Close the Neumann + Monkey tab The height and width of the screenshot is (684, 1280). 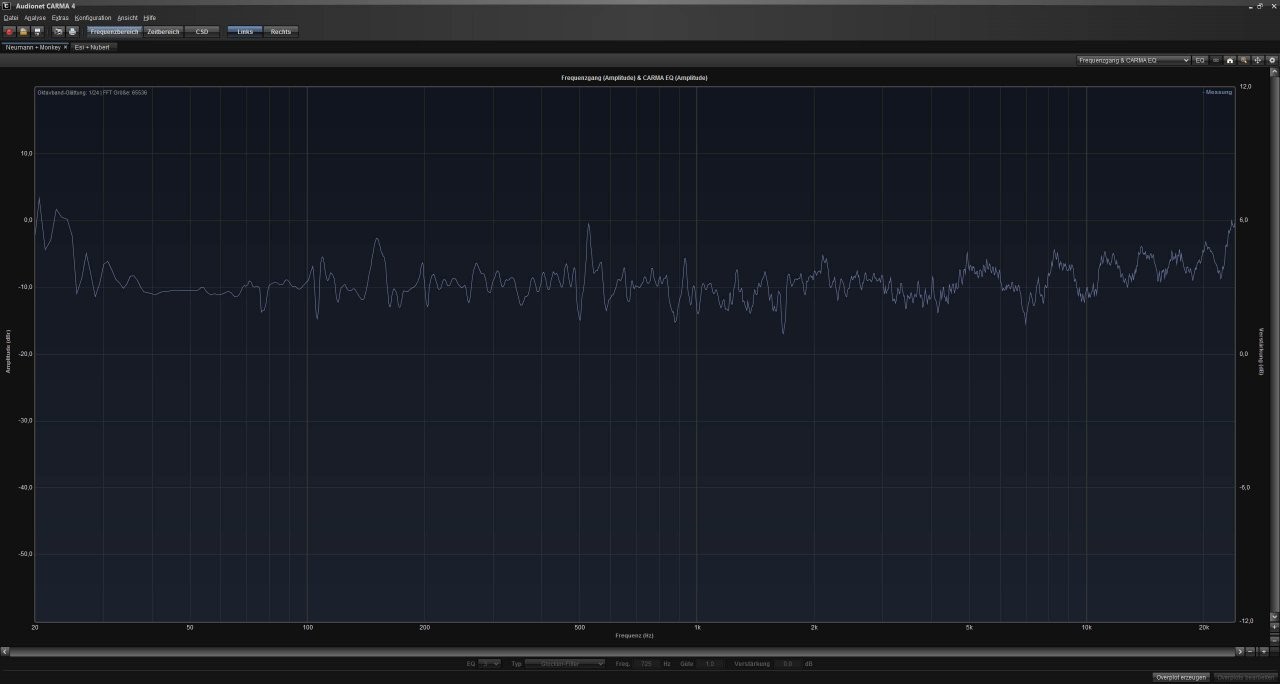click(x=65, y=47)
